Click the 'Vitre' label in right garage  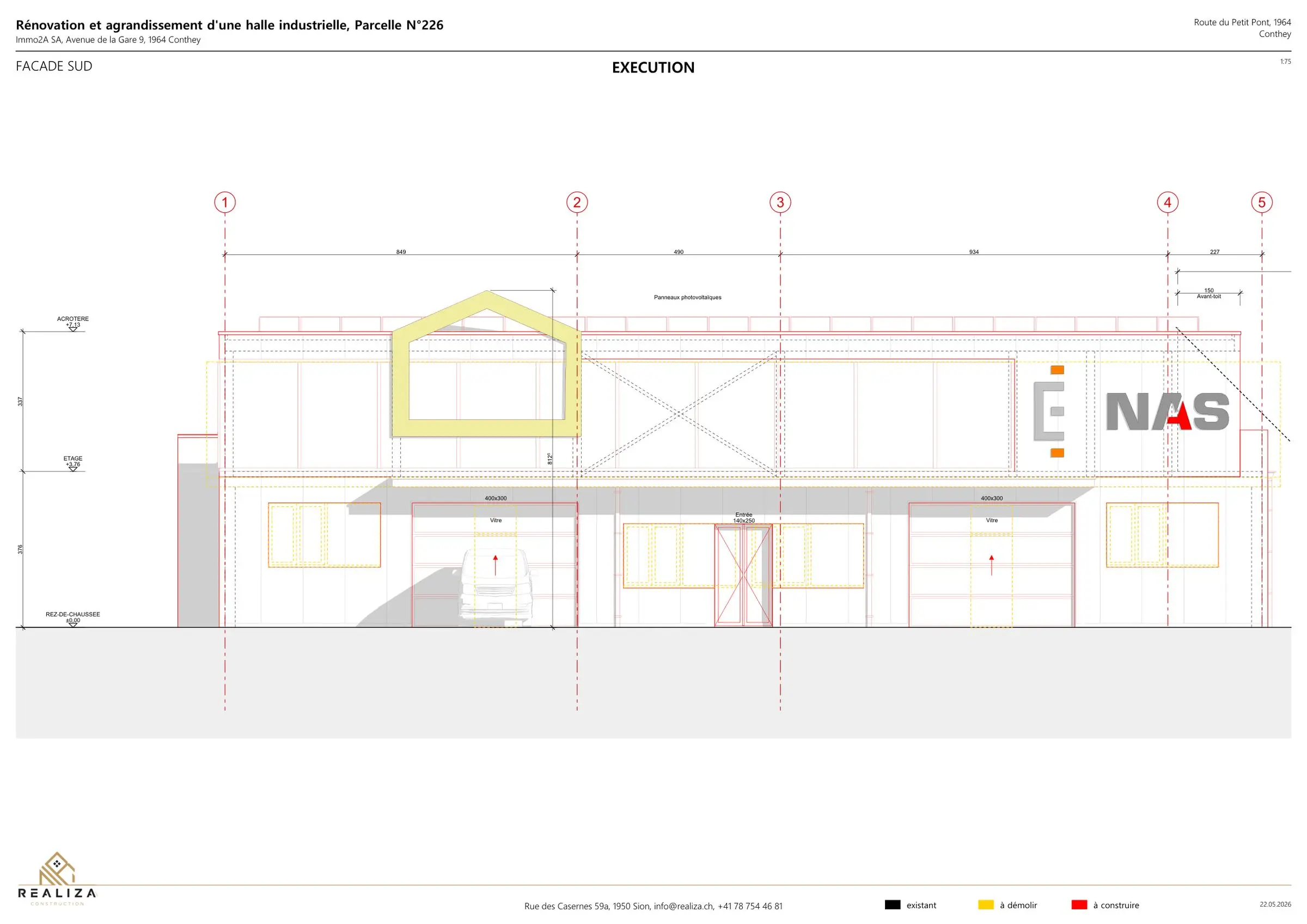[992, 521]
